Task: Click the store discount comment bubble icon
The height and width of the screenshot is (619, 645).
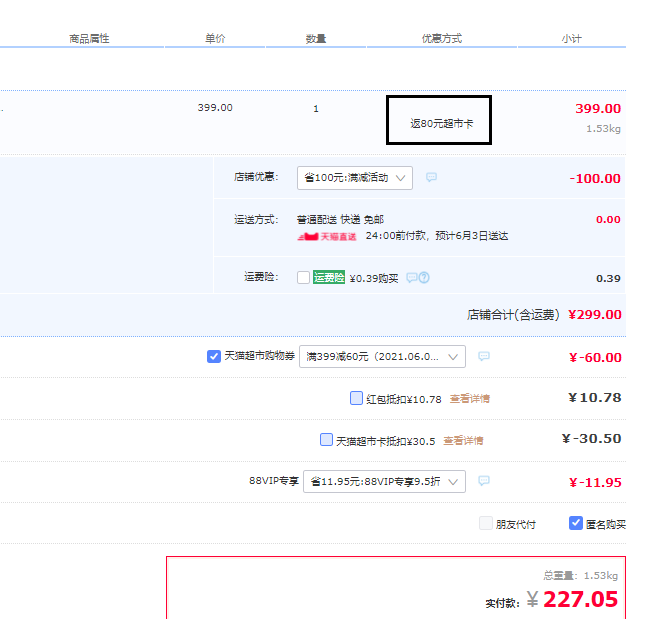Action: [431, 177]
